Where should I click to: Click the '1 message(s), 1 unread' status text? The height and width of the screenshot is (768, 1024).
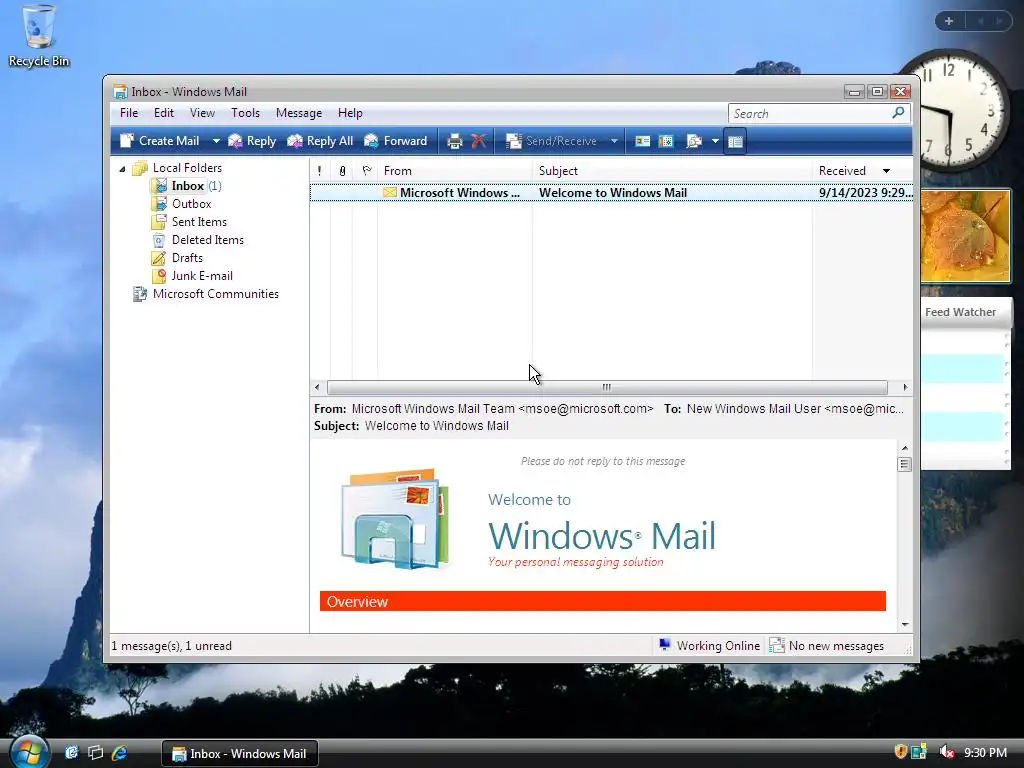(172, 646)
